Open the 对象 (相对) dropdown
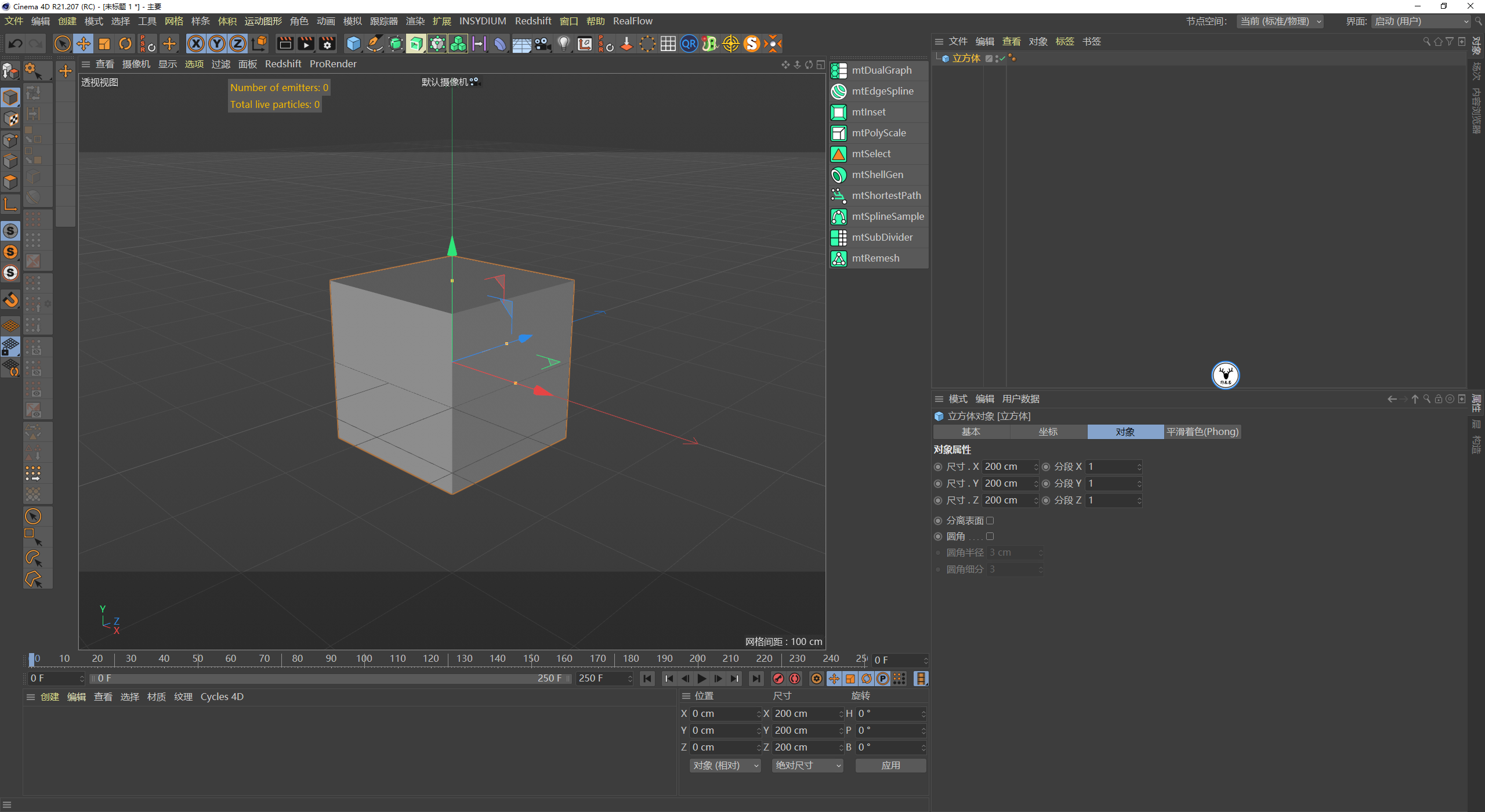Image resolution: width=1485 pixels, height=812 pixels. (x=725, y=766)
